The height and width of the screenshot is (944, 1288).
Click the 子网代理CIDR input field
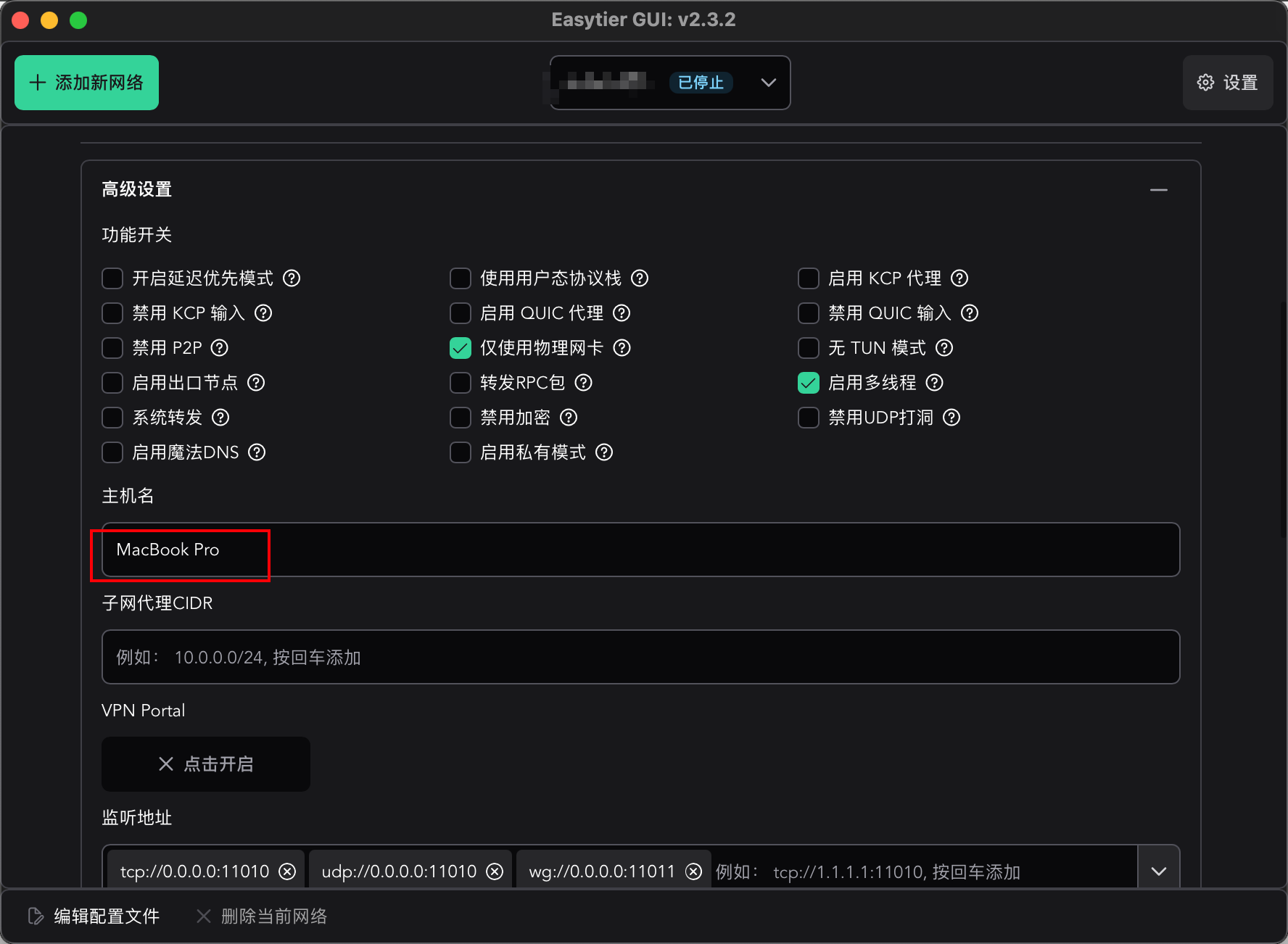[638, 657]
